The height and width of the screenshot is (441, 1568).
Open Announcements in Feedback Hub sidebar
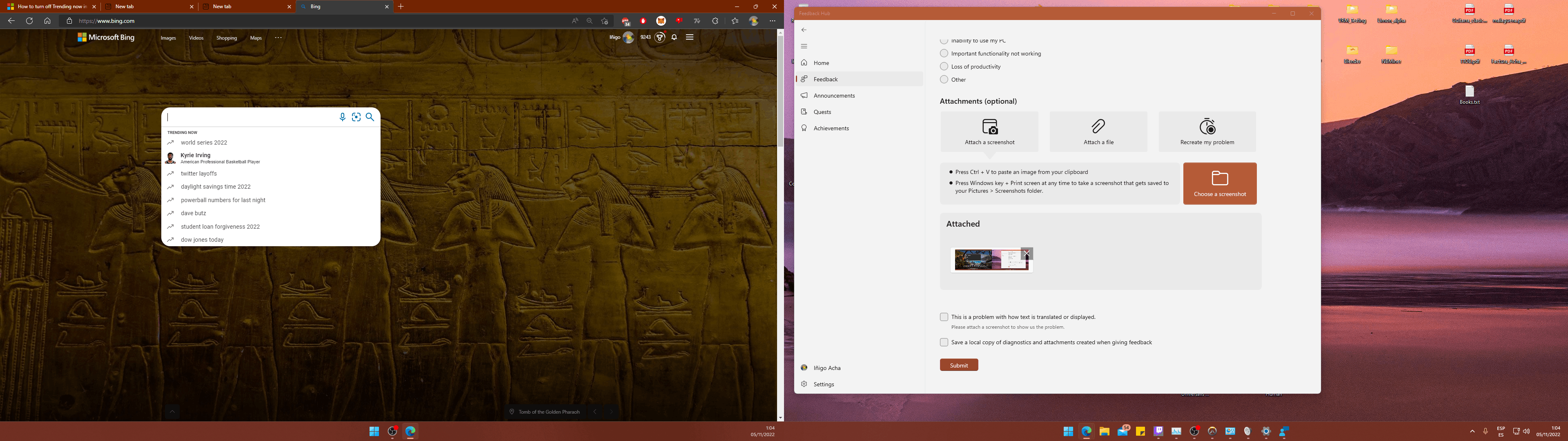click(834, 96)
